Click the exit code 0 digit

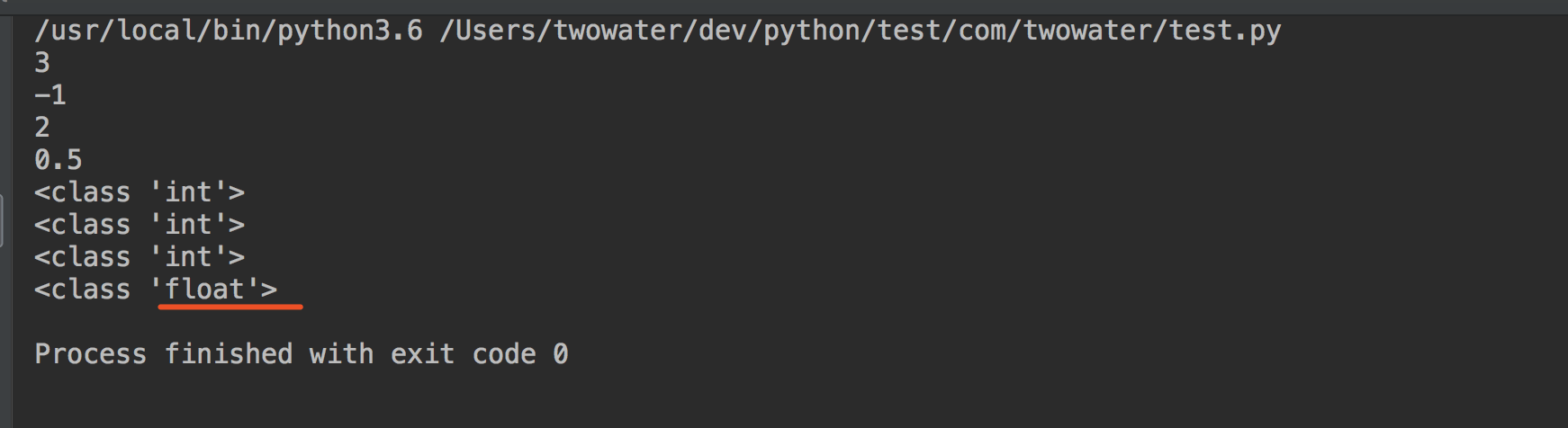[561, 354]
